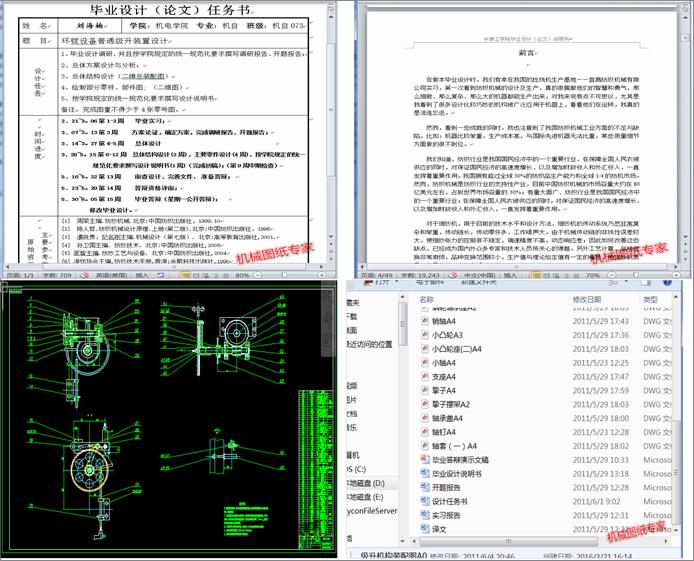Open yconFileServer in navigation pane
The height and width of the screenshot is (561, 694).
[x=372, y=511]
